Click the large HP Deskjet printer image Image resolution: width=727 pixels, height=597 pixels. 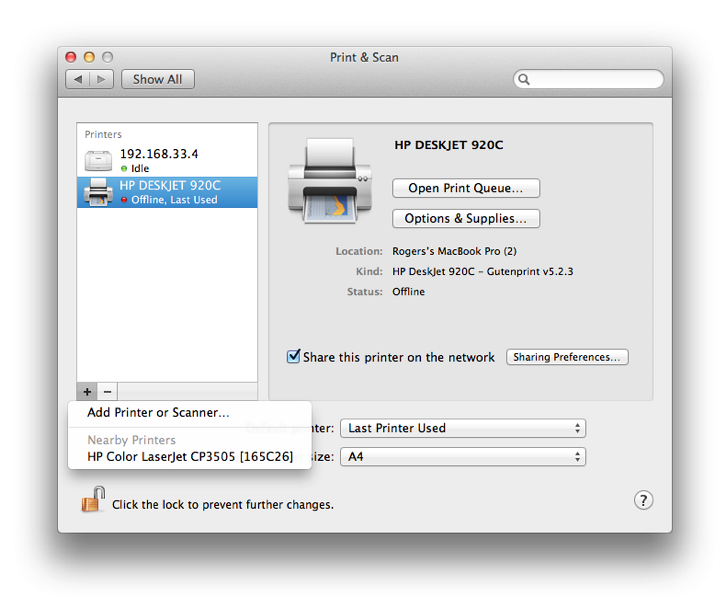point(330,182)
